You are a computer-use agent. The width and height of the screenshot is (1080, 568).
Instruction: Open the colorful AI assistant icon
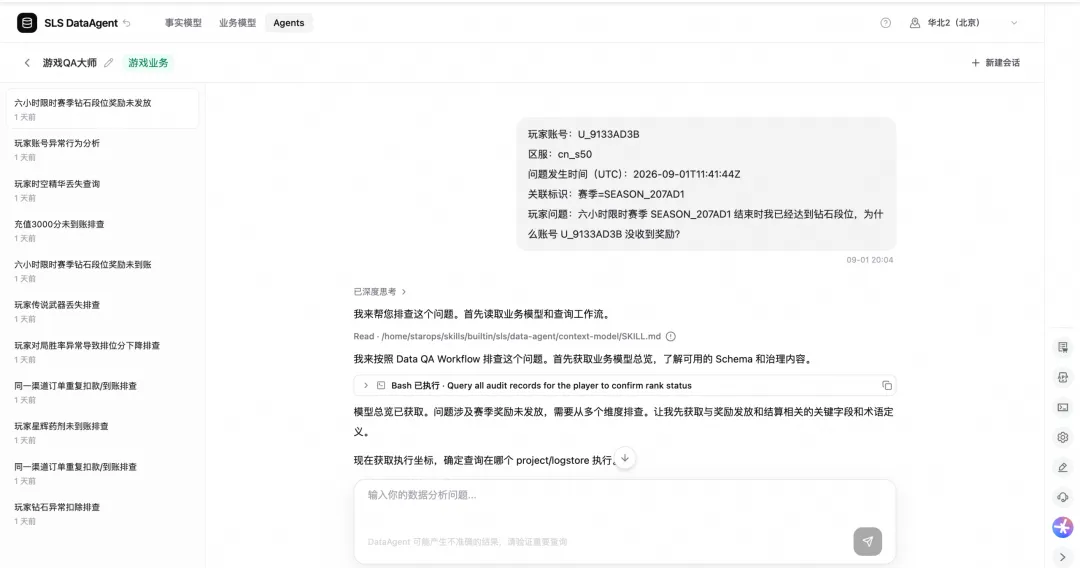tap(1063, 527)
